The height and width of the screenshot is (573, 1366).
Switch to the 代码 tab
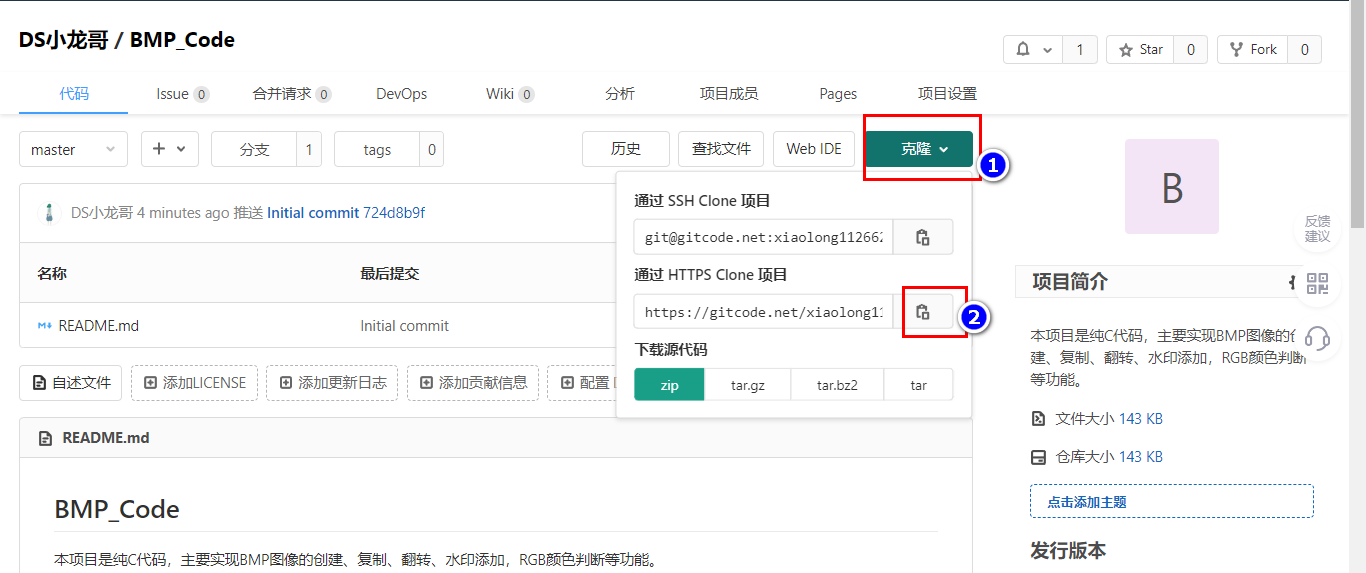point(74,94)
